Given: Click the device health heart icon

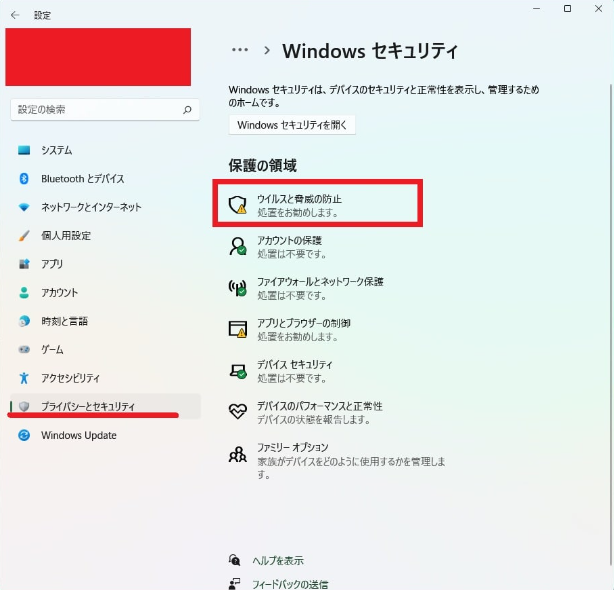Looking at the screenshot, I should (x=238, y=411).
